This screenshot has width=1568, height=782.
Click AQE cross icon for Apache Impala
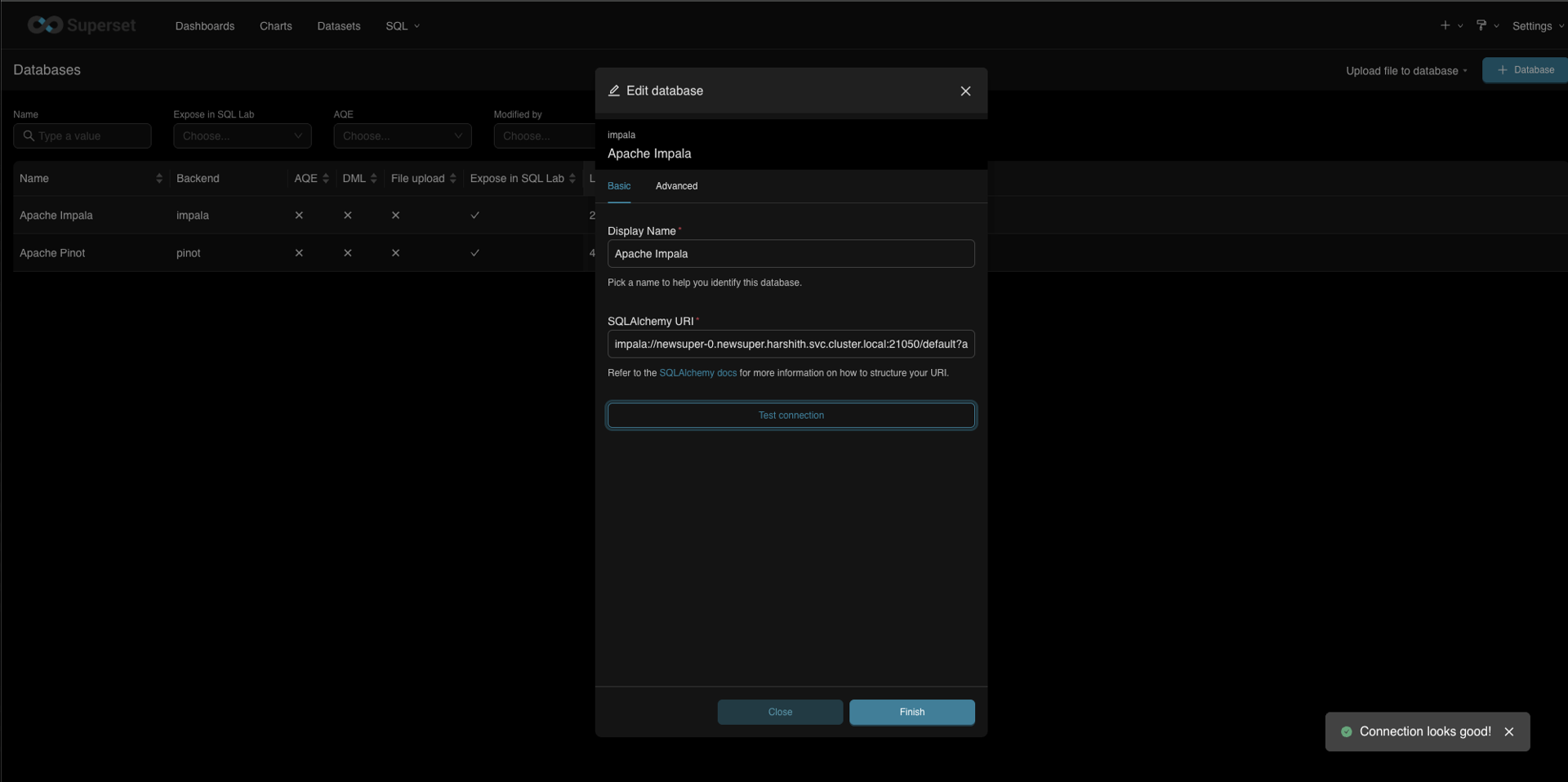coord(299,215)
